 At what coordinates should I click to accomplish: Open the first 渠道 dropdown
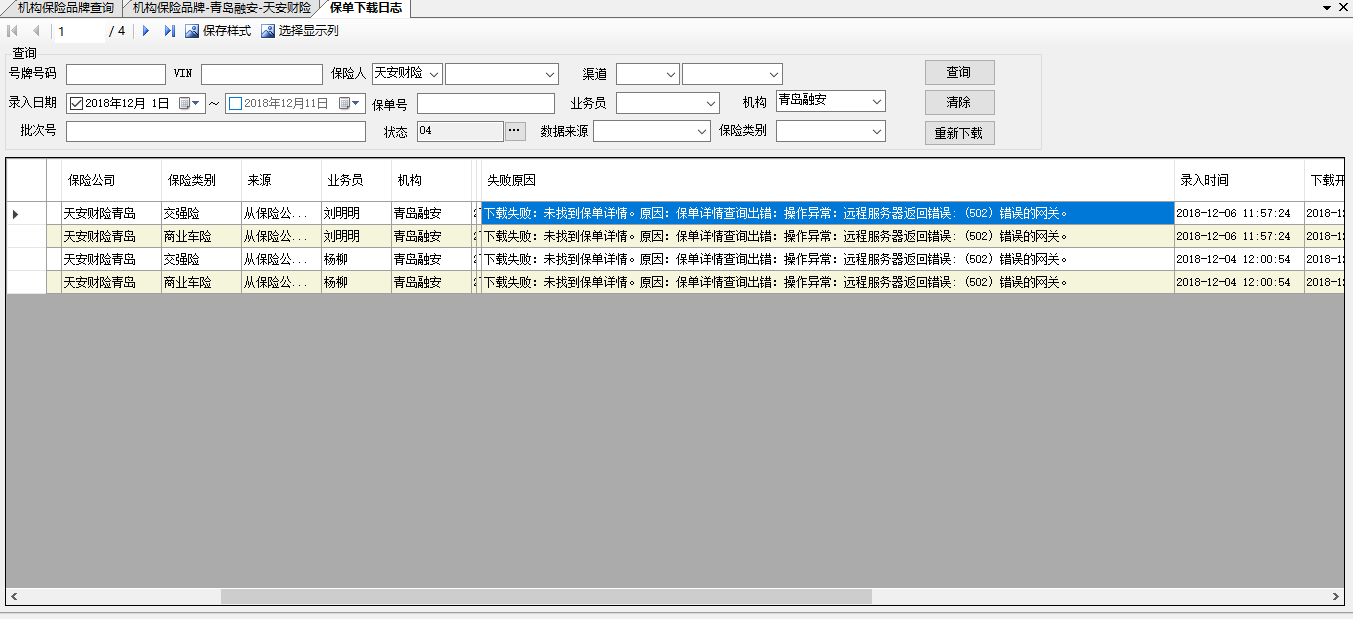point(671,74)
